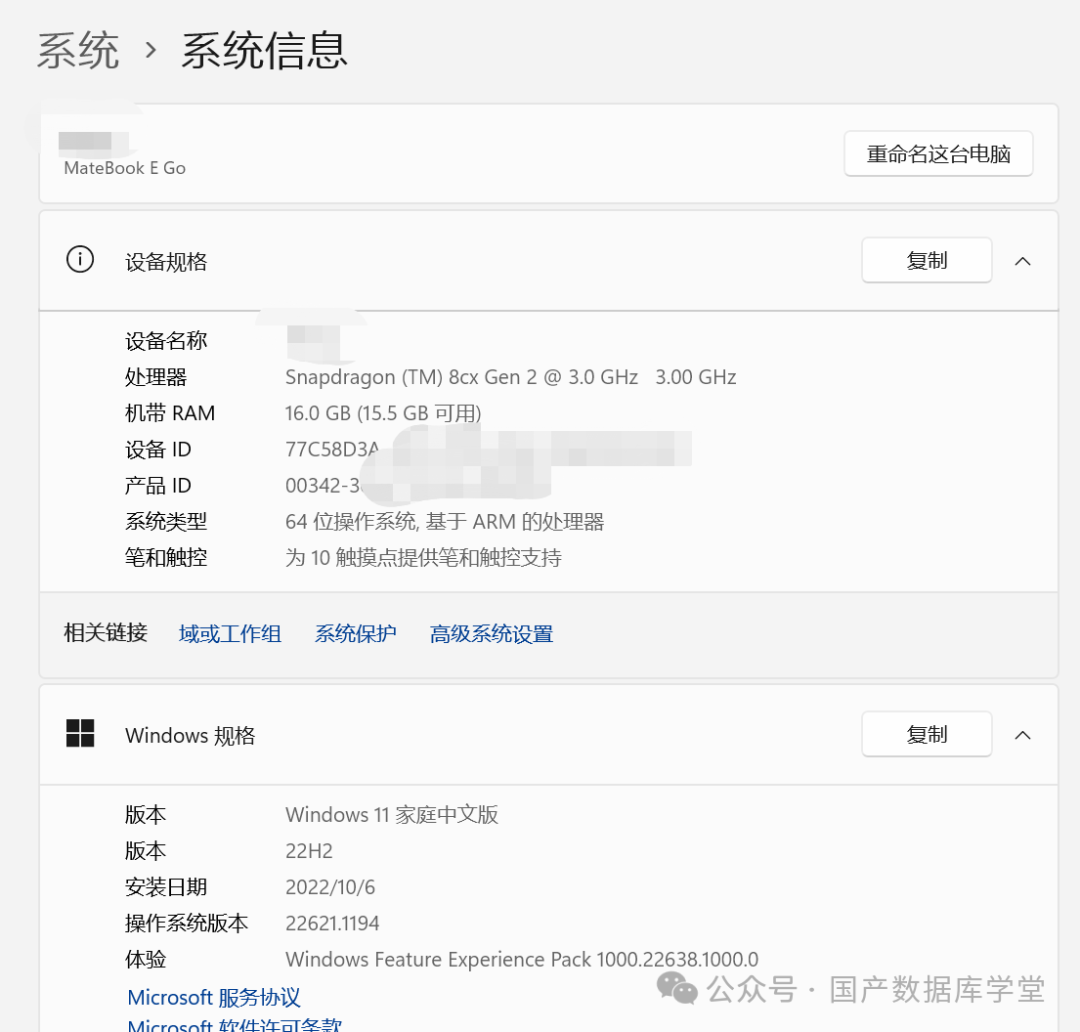Click the 设备规格 header label

point(166,262)
